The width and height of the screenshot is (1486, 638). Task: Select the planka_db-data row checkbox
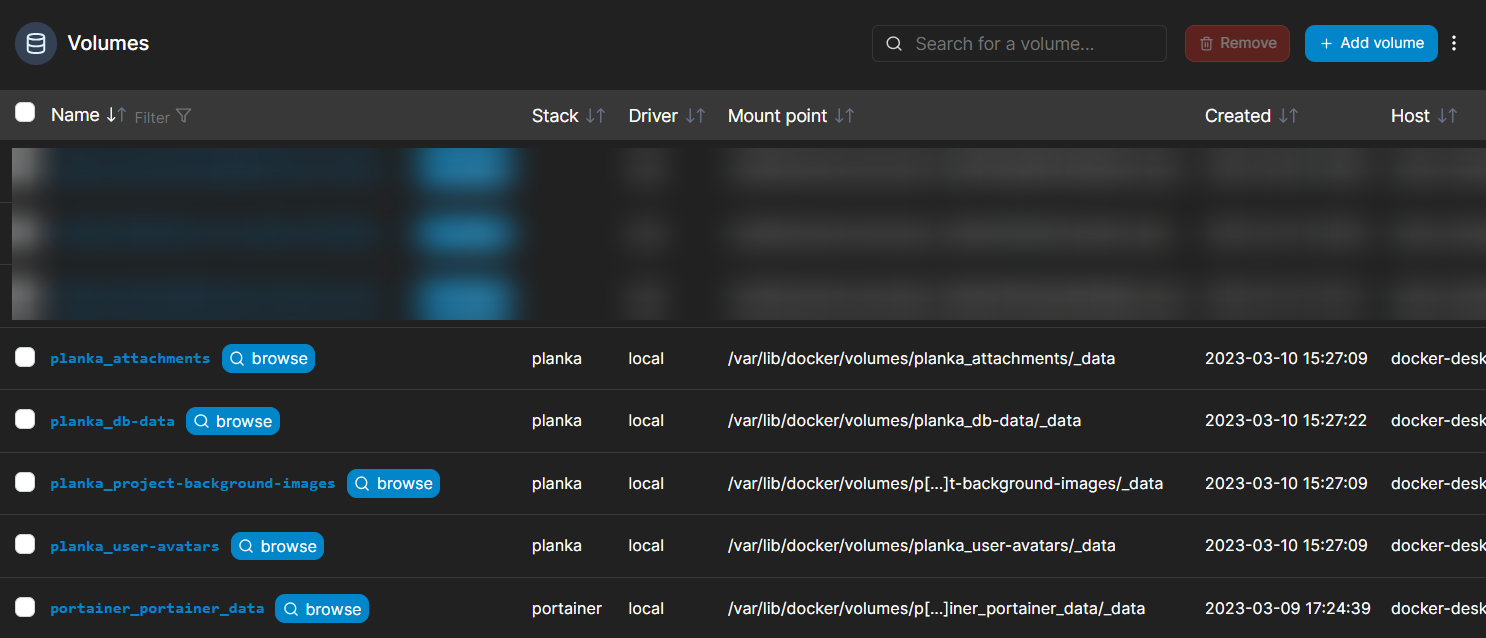pos(25,419)
